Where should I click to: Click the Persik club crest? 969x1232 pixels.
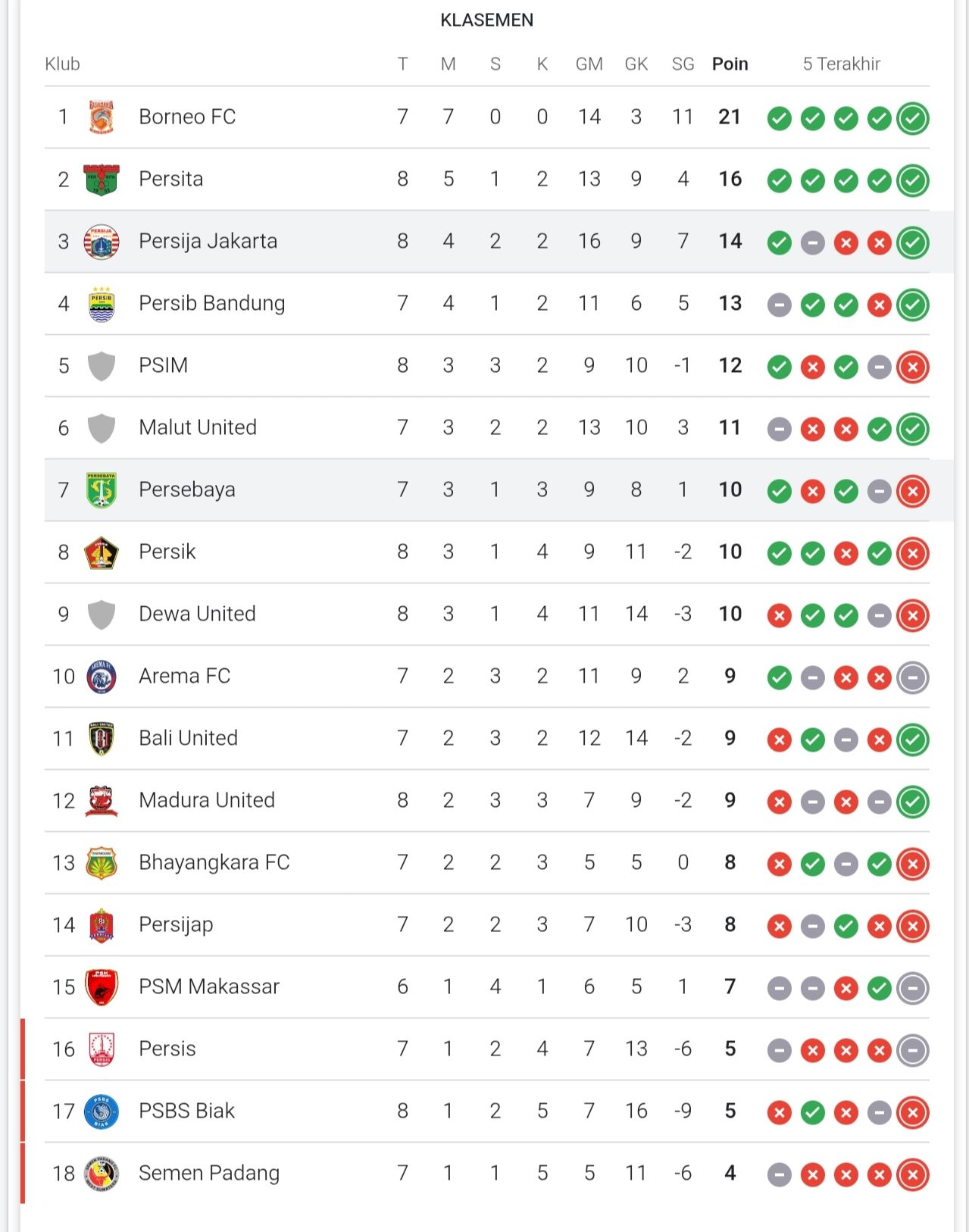pos(101,552)
